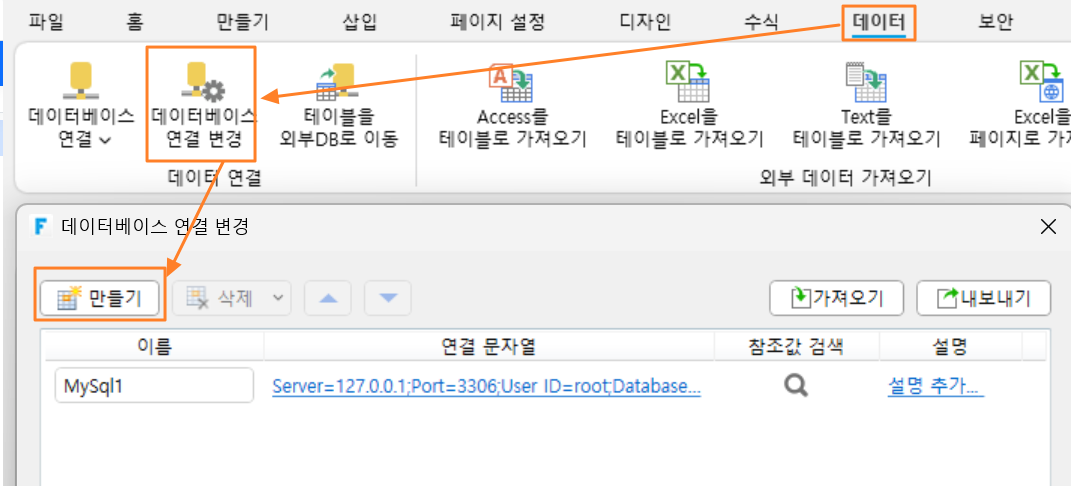Open the 데이터 ribbon tab
Image resolution: width=1071 pixels, height=486 pixels.
click(x=878, y=23)
